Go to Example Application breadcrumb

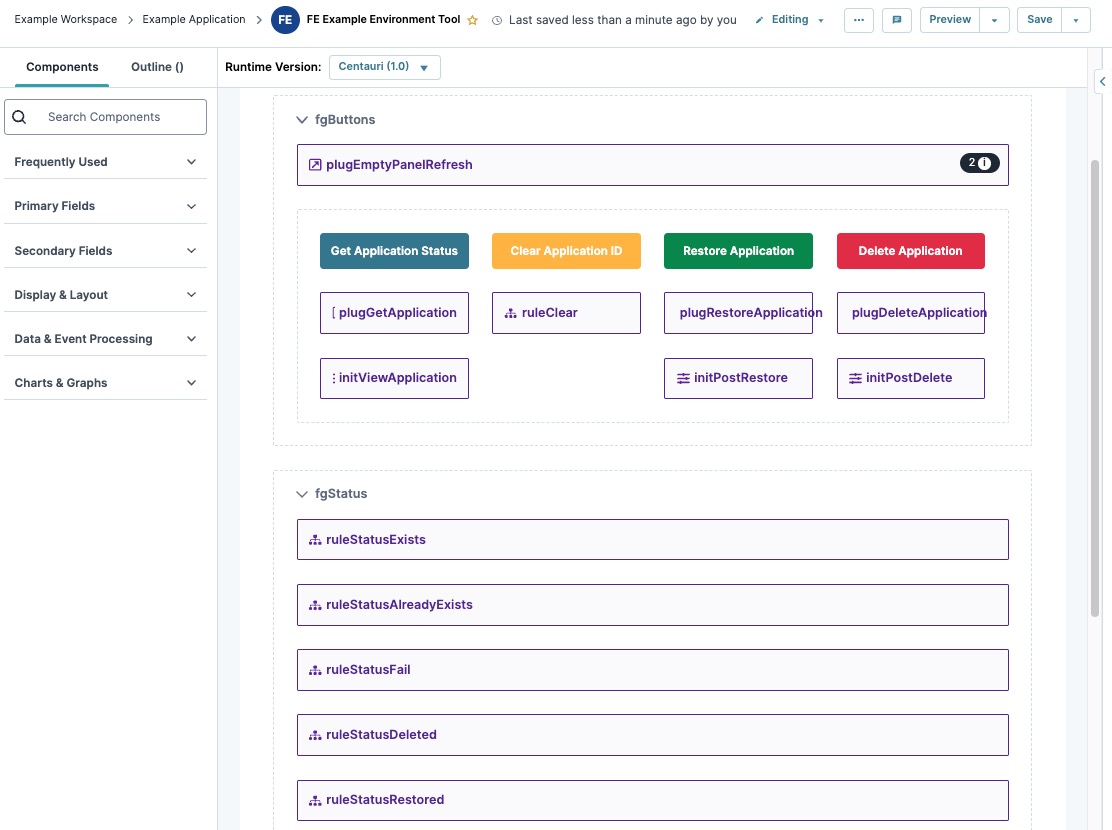(x=194, y=19)
